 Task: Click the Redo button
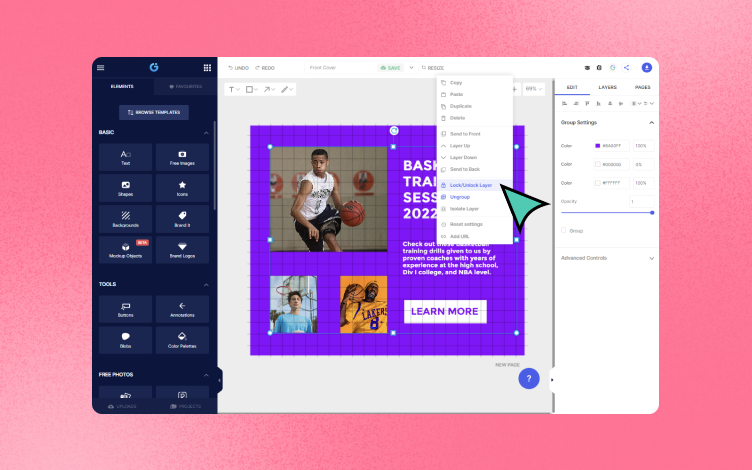click(x=265, y=68)
